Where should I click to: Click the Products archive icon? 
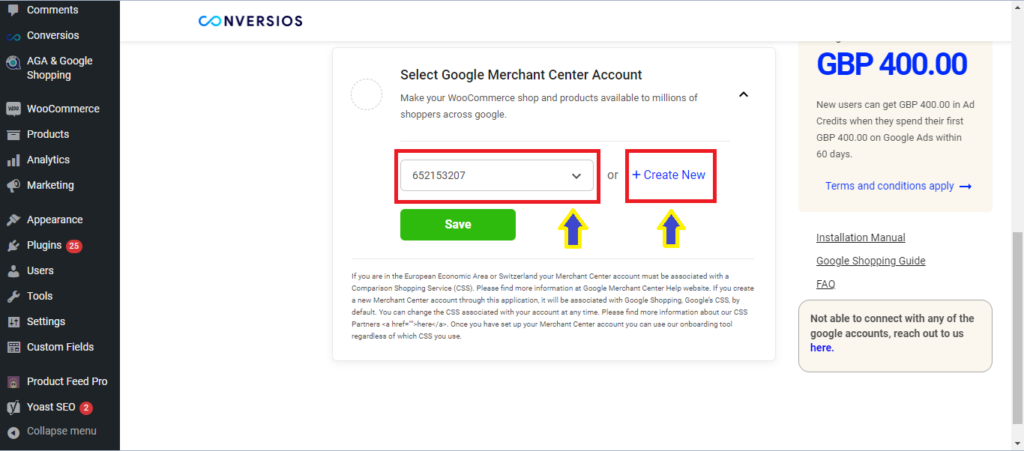(13, 134)
